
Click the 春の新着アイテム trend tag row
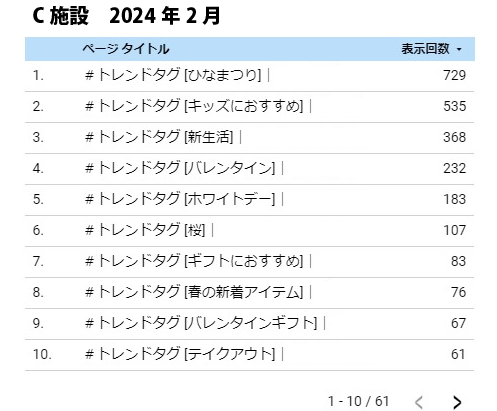pyautogui.click(x=249, y=293)
